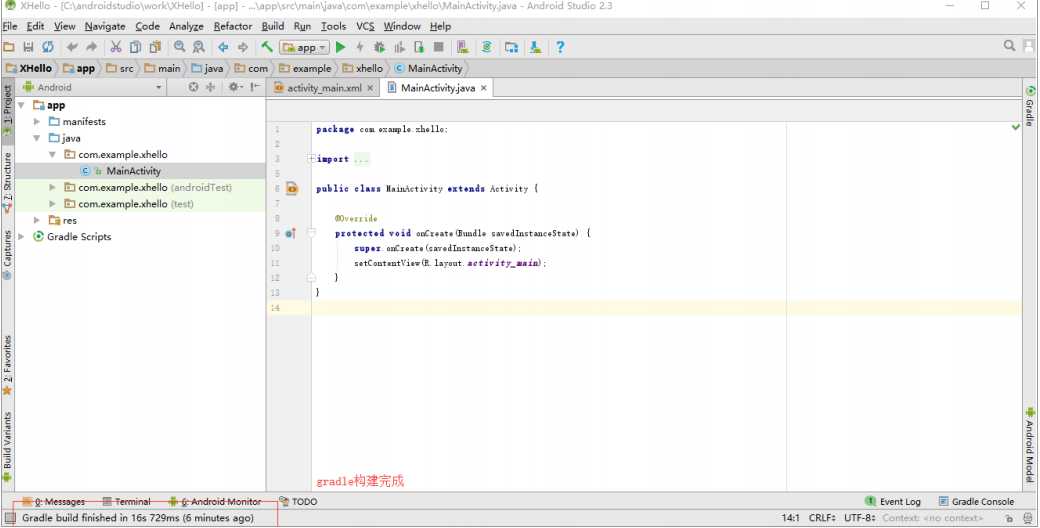Navigate Forward with the right arrow

click(243, 47)
